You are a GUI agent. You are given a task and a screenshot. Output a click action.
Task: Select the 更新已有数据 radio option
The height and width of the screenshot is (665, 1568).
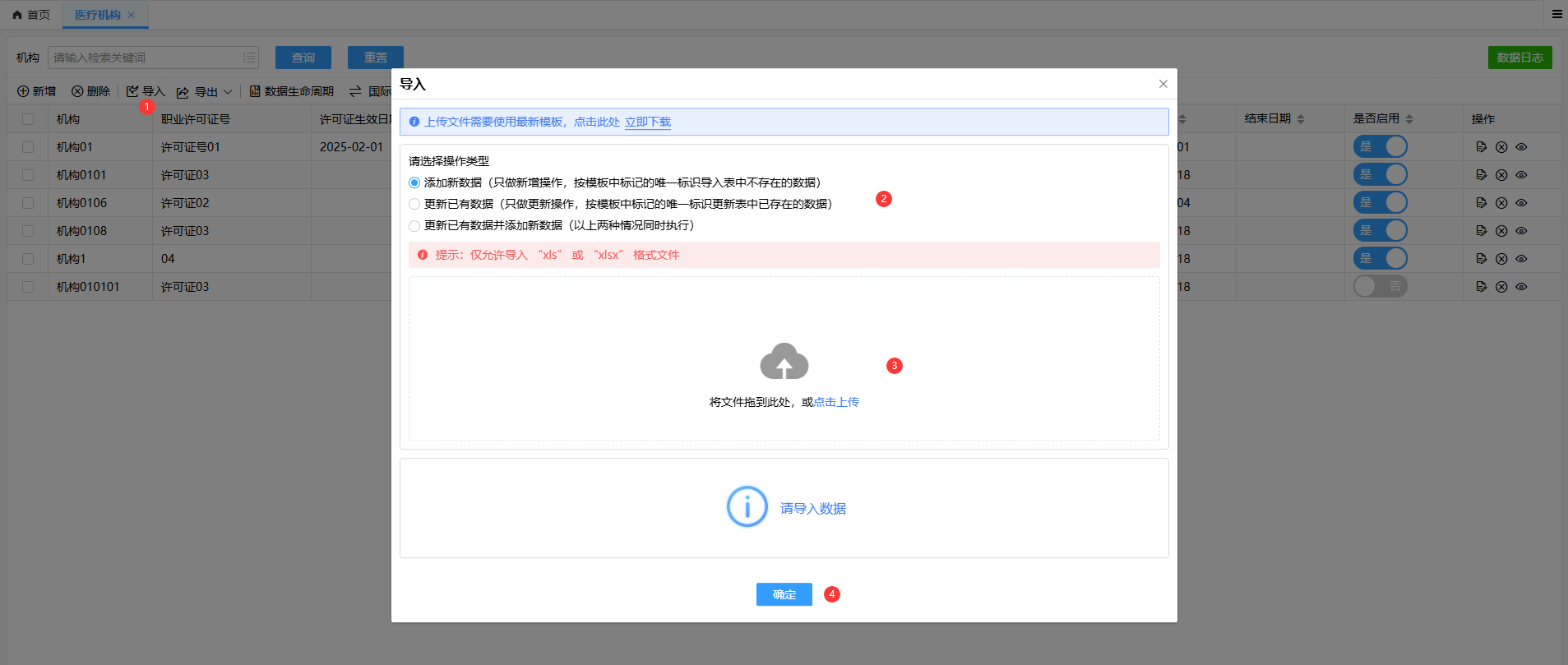coord(414,204)
